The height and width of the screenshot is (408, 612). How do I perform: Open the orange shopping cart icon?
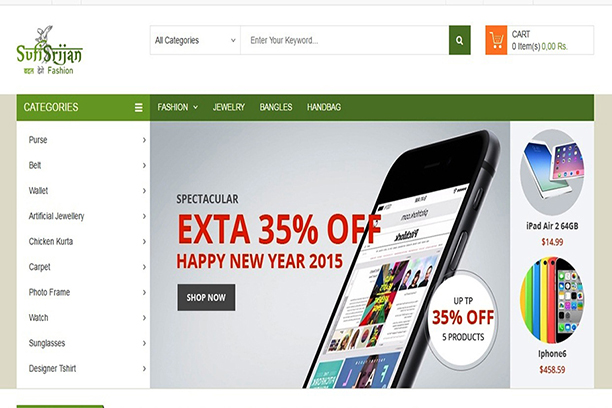click(496, 40)
